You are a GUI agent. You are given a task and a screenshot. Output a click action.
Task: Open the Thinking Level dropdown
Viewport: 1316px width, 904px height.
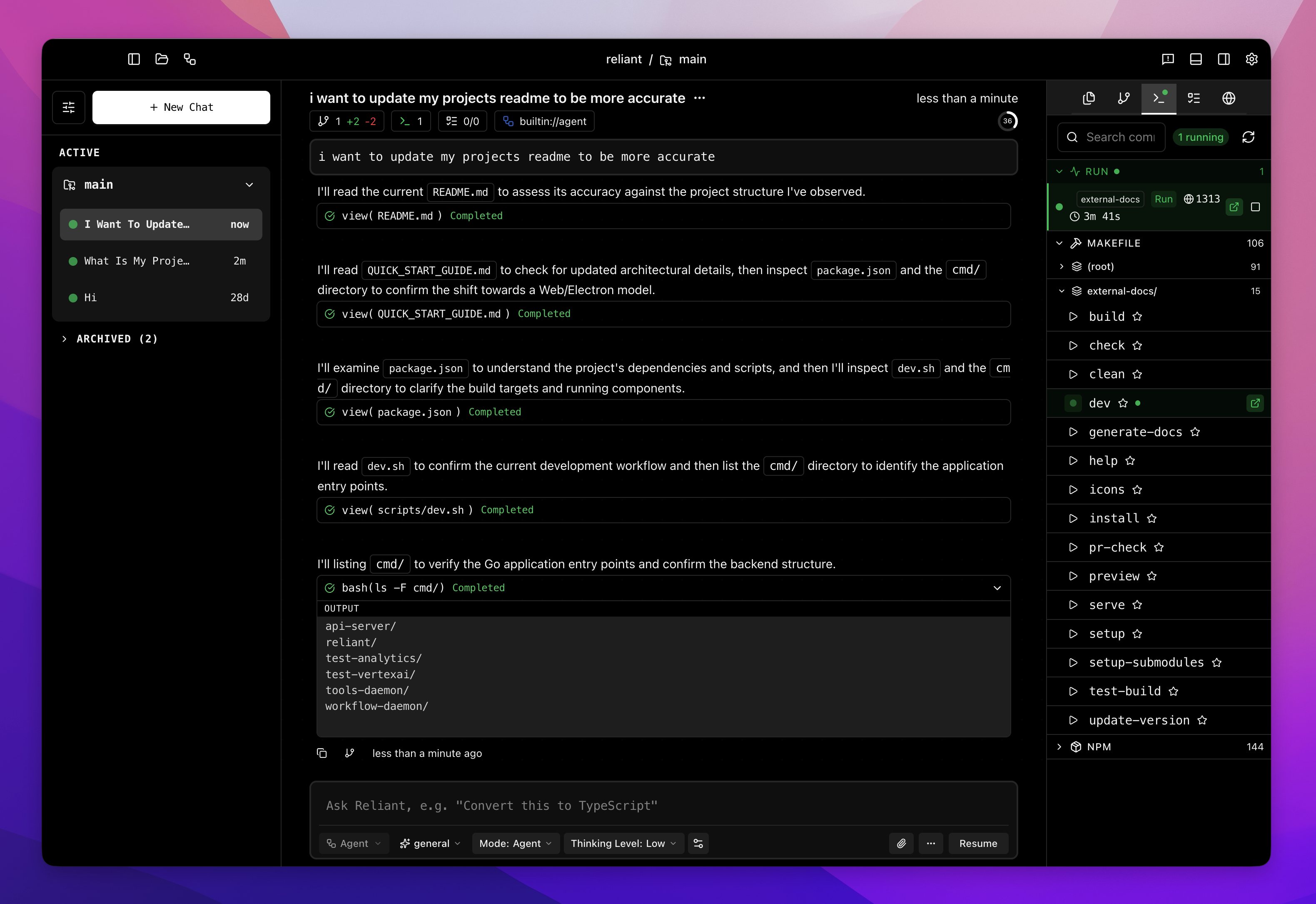(x=623, y=844)
